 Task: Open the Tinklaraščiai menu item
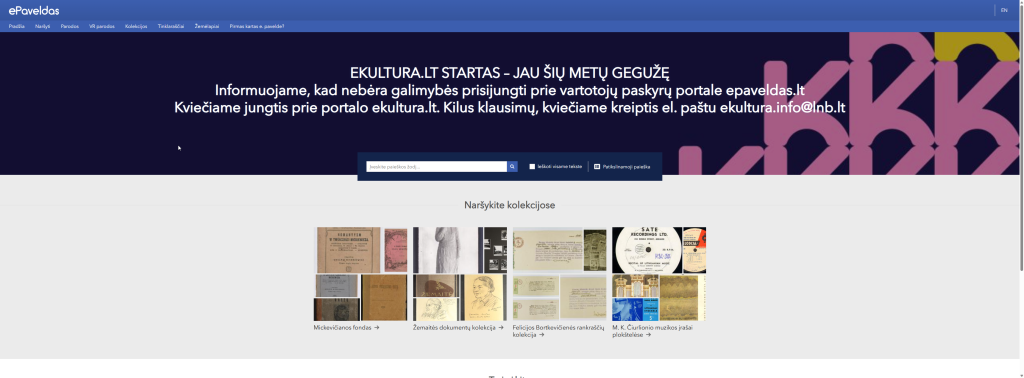pyautogui.click(x=171, y=27)
